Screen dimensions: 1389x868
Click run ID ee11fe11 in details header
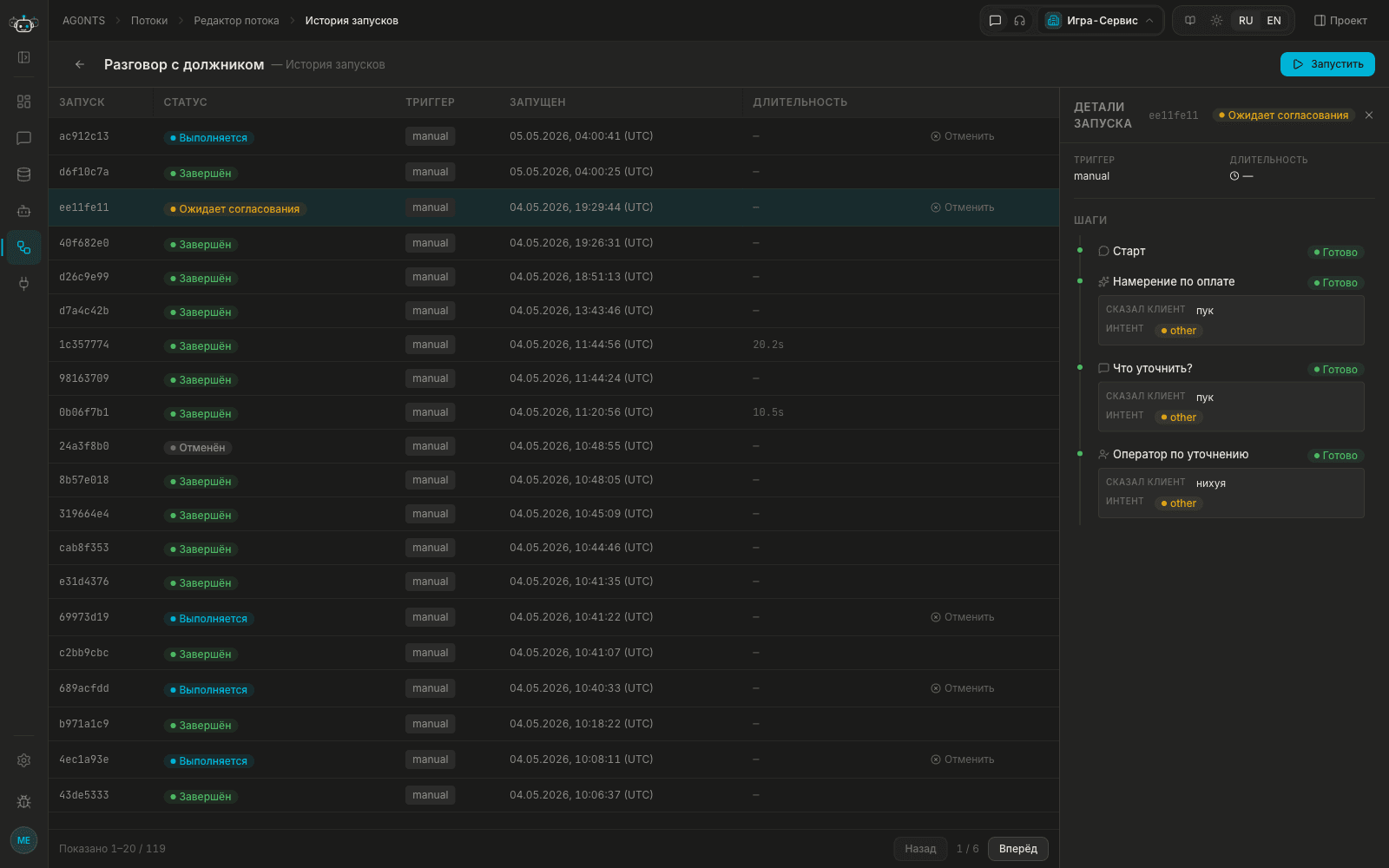[1174, 115]
